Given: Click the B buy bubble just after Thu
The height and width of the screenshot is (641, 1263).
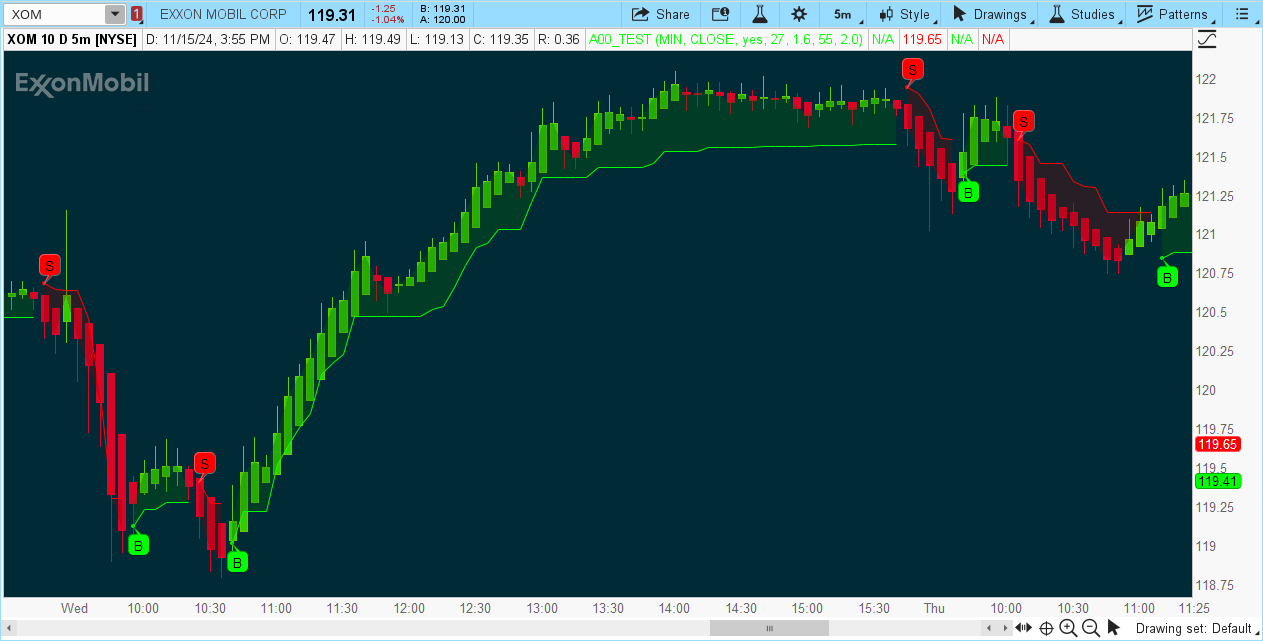Looking at the screenshot, I should coord(967,191).
